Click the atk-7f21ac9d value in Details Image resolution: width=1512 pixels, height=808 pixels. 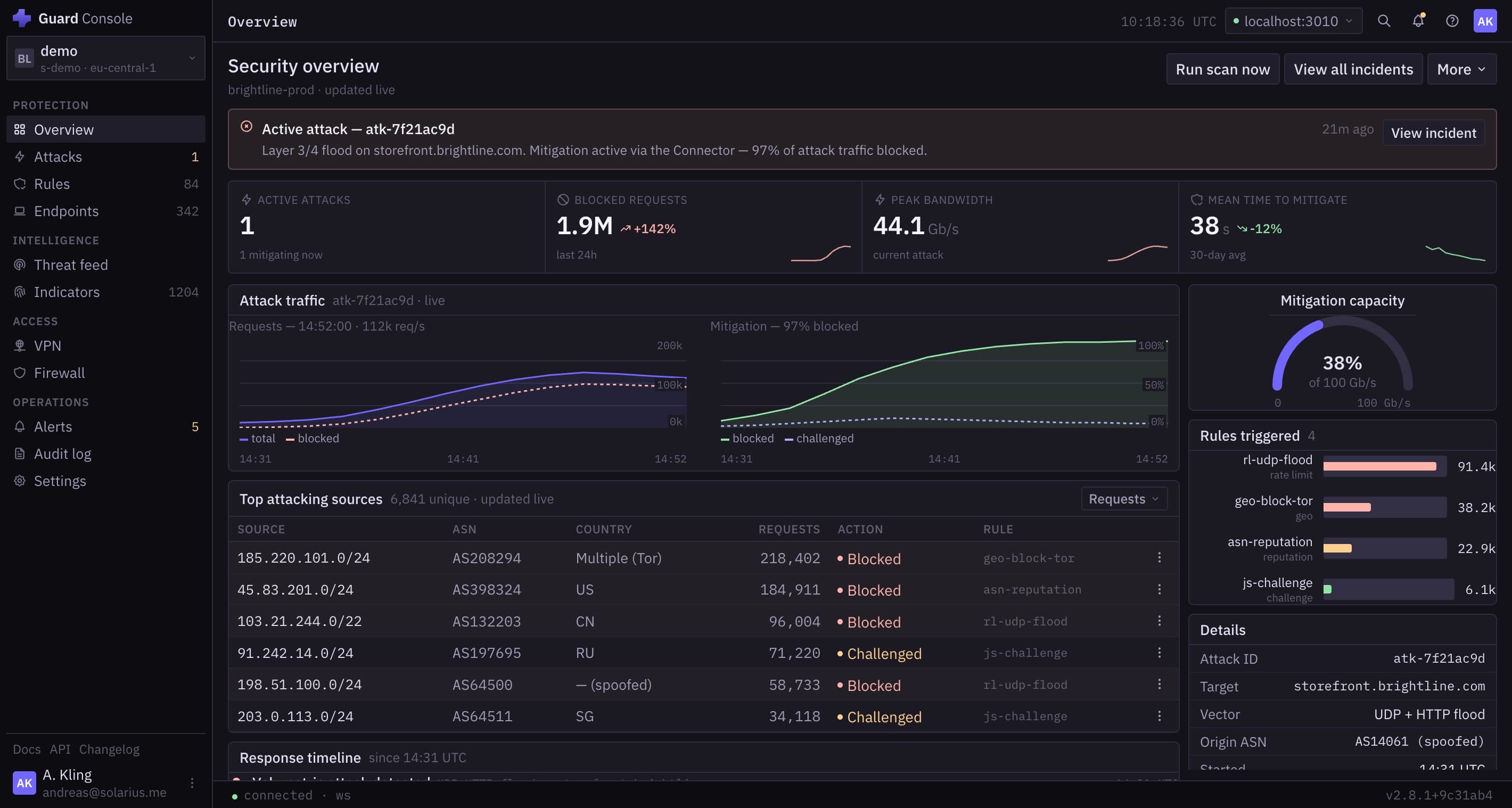click(1439, 658)
